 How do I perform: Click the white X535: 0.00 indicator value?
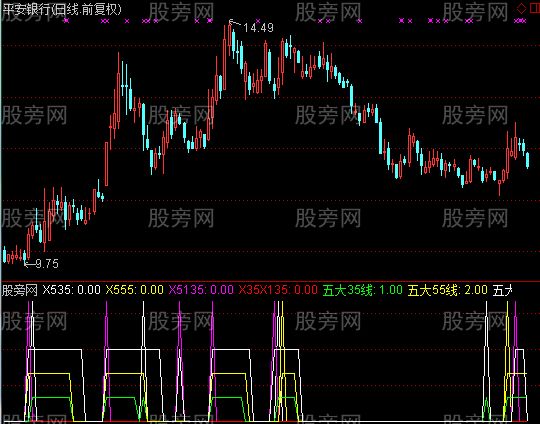pos(71,290)
